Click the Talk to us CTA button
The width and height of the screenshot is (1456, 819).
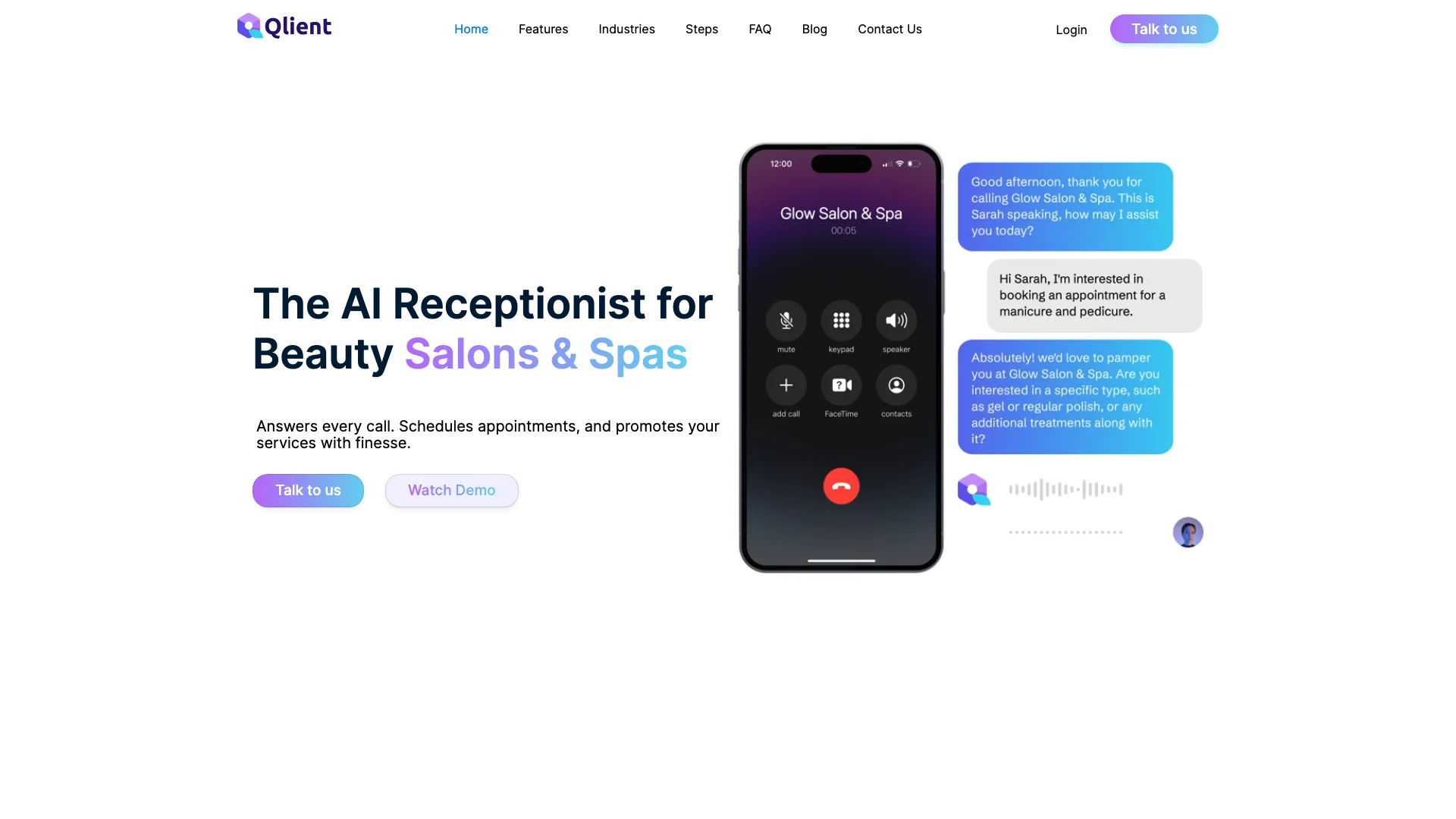[x=308, y=491]
